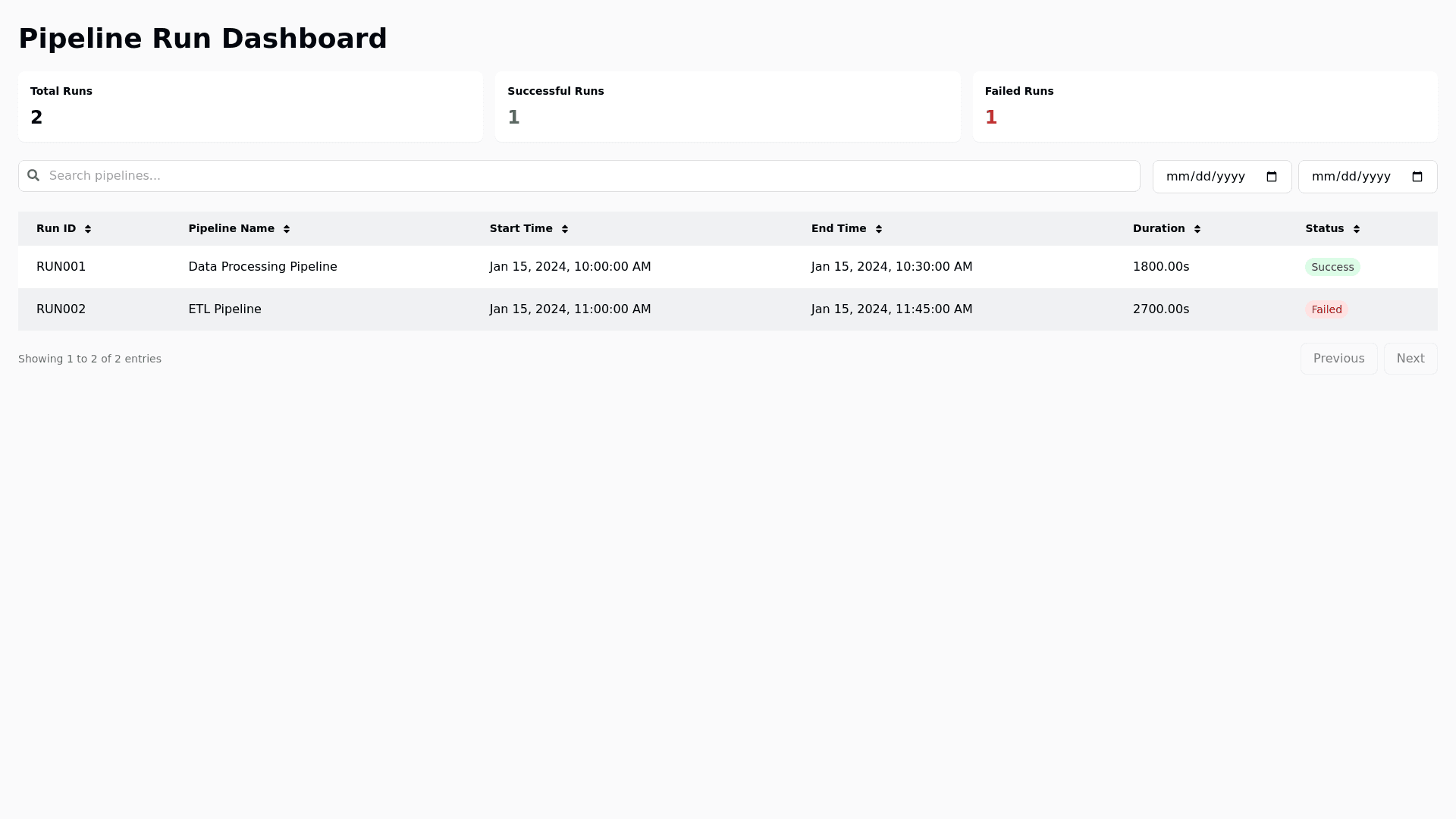Image resolution: width=1456 pixels, height=819 pixels.
Task: Click the sort icon next to Run ID
Action: [x=89, y=228]
